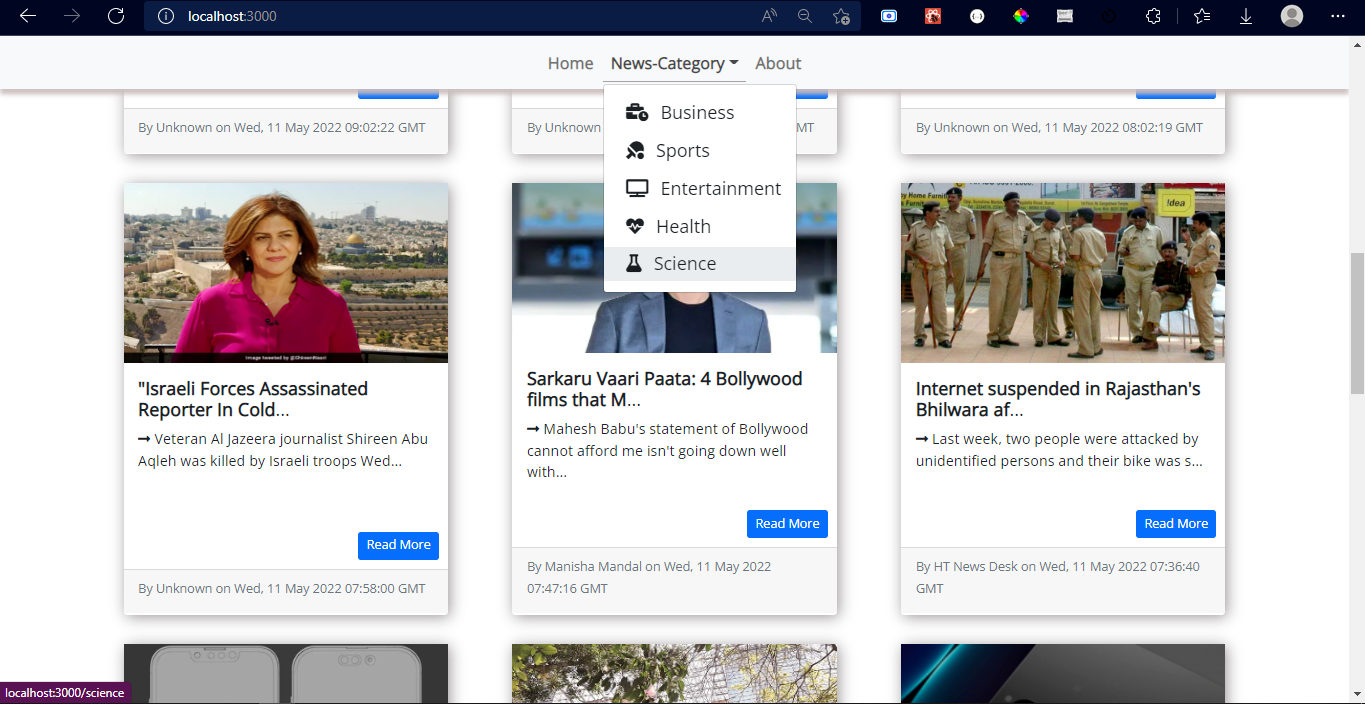Screen dimensions: 1365x704
Task: Click headline "Sarkaru Vaari Paata: 4 Bollywood films"
Action: point(665,389)
